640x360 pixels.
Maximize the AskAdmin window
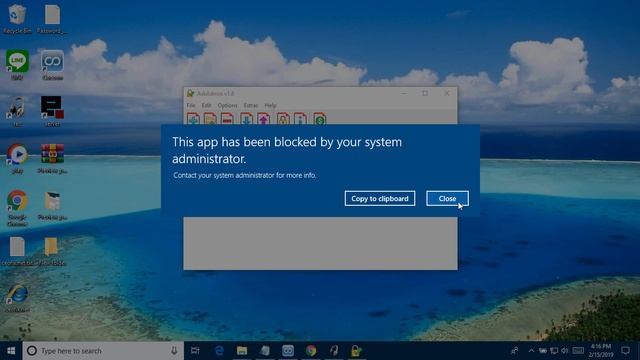click(425, 93)
